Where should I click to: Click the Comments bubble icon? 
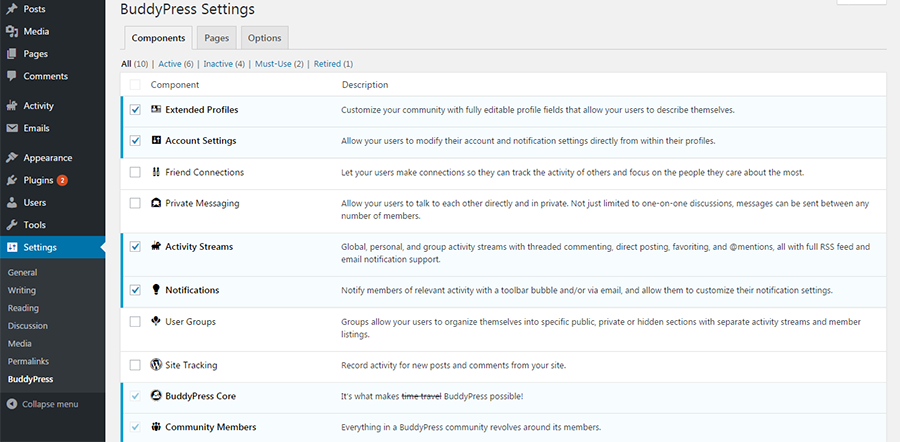pyautogui.click(x=11, y=76)
